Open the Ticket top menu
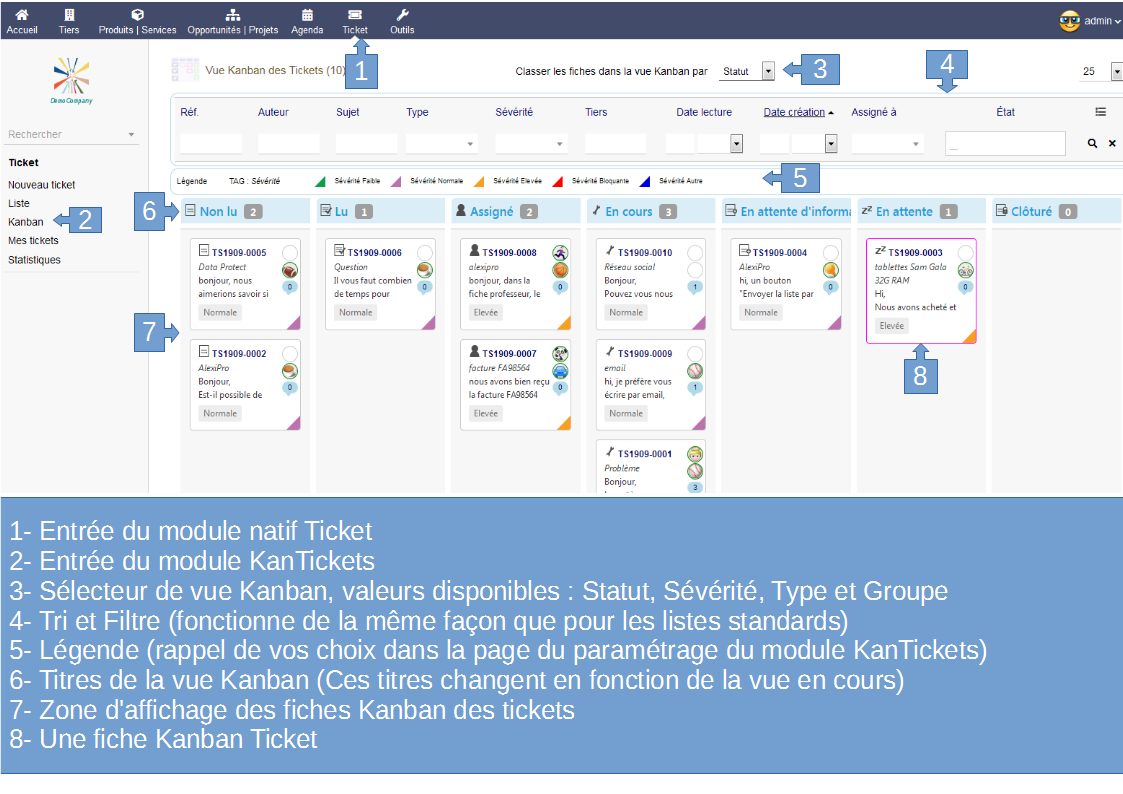 tap(355, 20)
